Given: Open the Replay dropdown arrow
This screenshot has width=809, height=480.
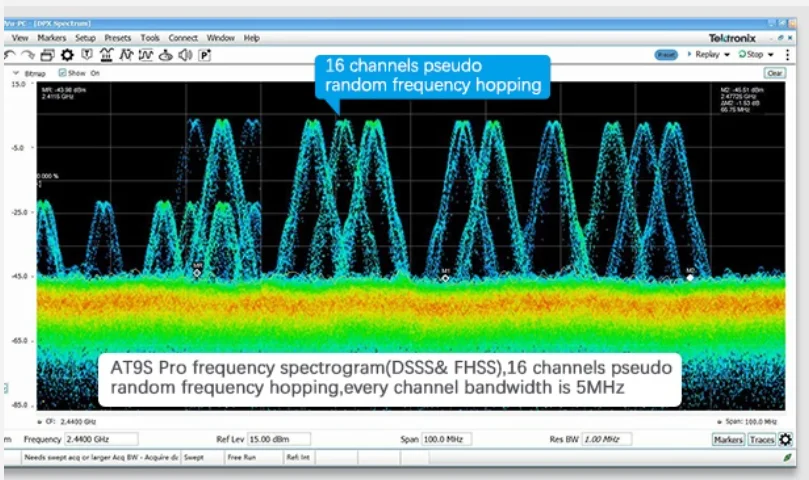Looking at the screenshot, I should click(x=728, y=54).
